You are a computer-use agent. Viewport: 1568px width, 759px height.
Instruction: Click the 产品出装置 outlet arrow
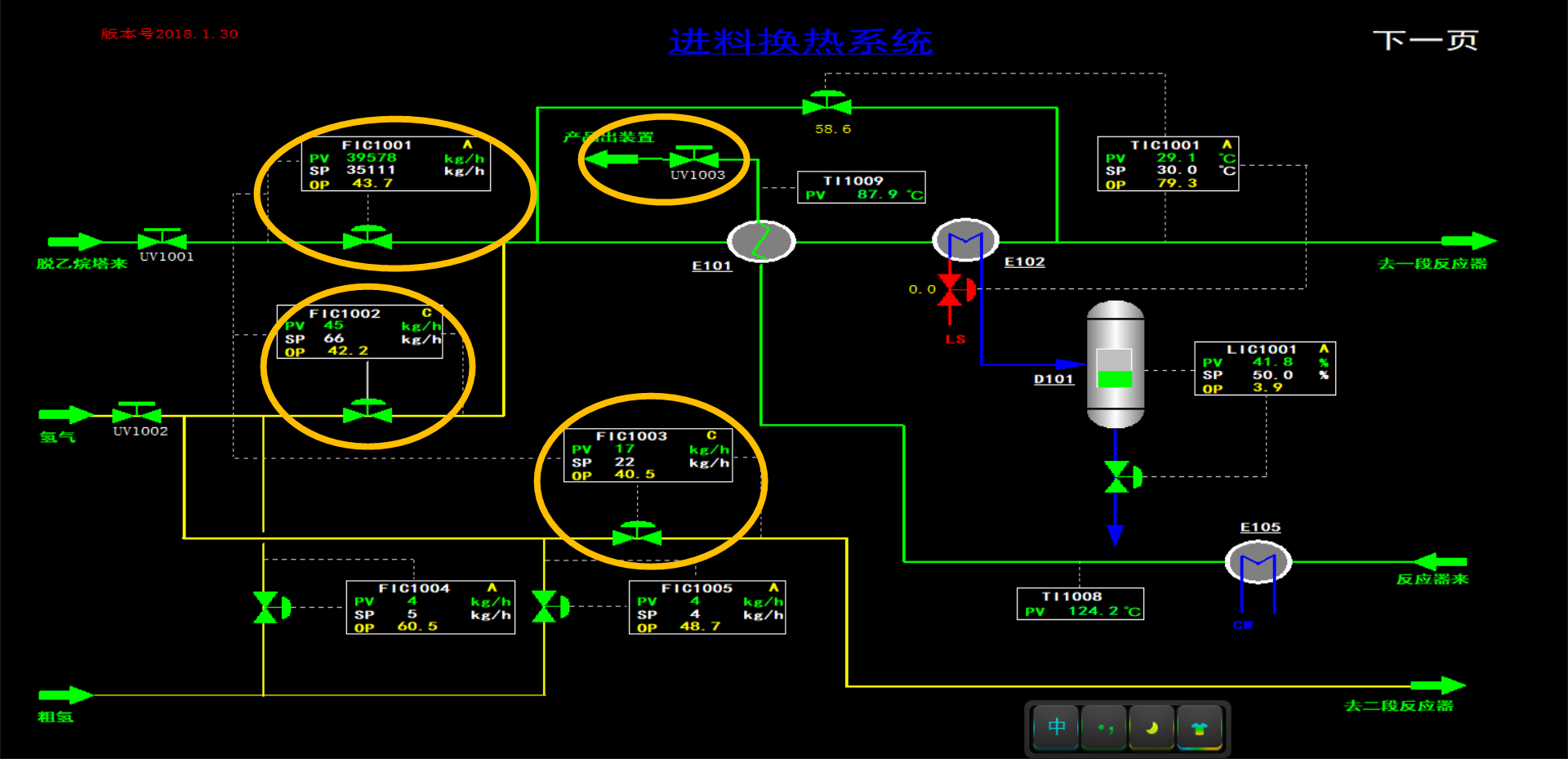pos(612,158)
